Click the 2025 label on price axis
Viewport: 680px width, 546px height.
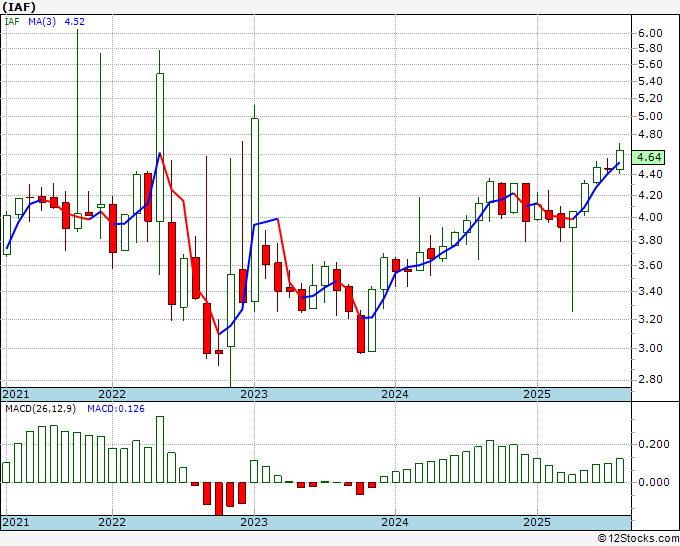pyautogui.click(x=537, y=394)
